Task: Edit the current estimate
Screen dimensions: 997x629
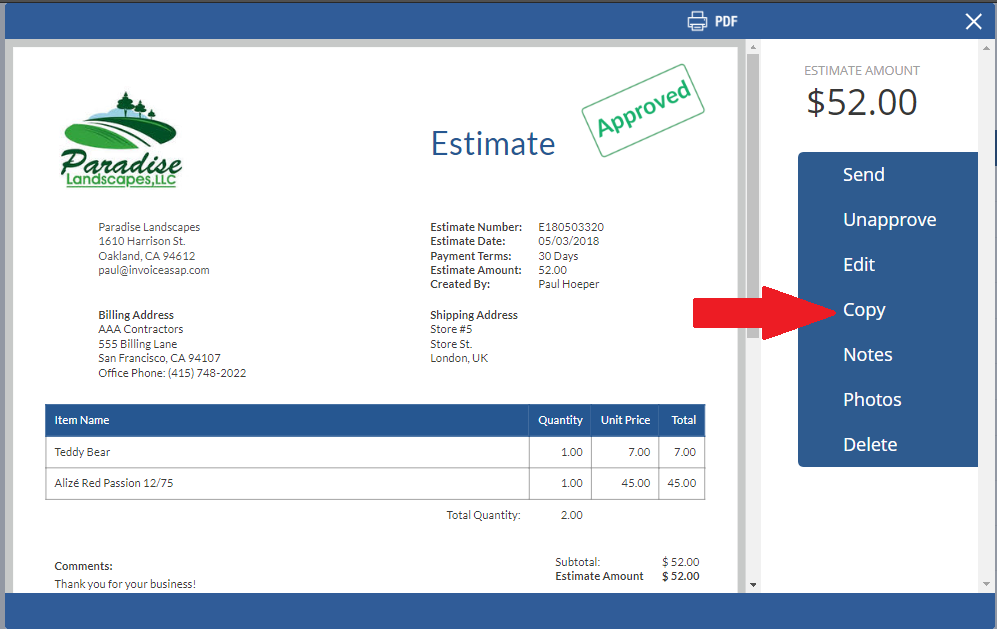Action: (x=858, y=264)
